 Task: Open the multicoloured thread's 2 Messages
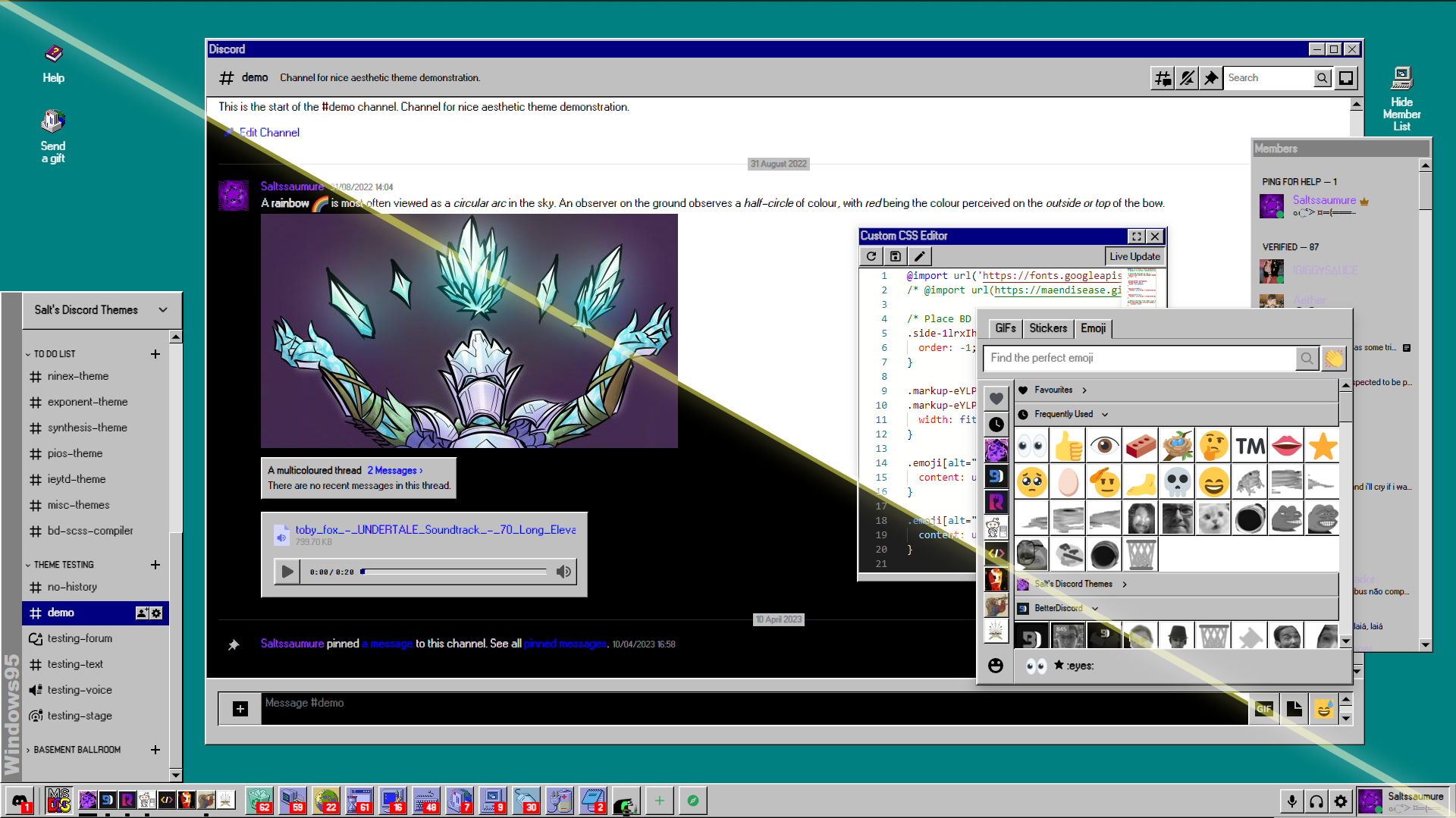coord(394,470)
